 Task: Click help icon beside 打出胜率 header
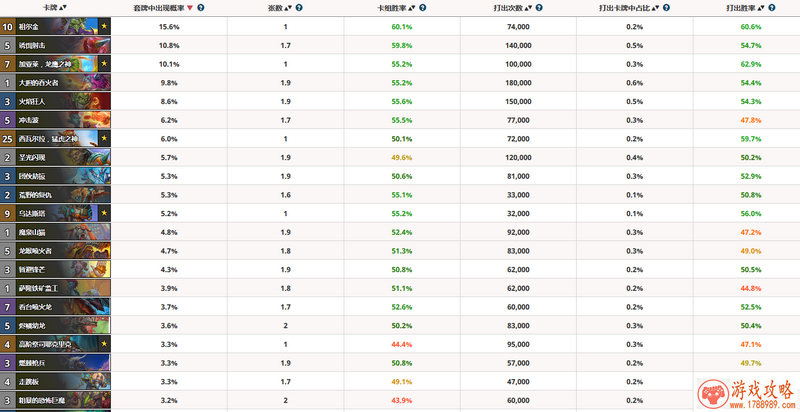click(x=785, y=8)
